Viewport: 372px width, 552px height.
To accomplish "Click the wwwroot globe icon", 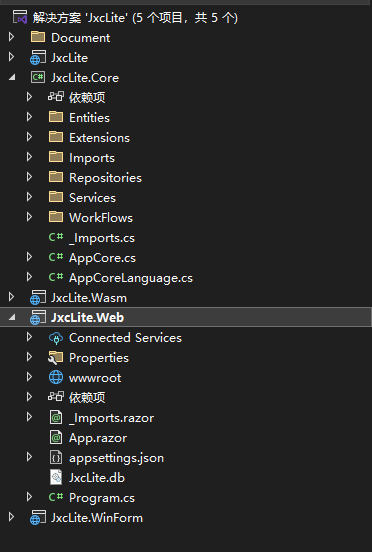I will [56, 378].
